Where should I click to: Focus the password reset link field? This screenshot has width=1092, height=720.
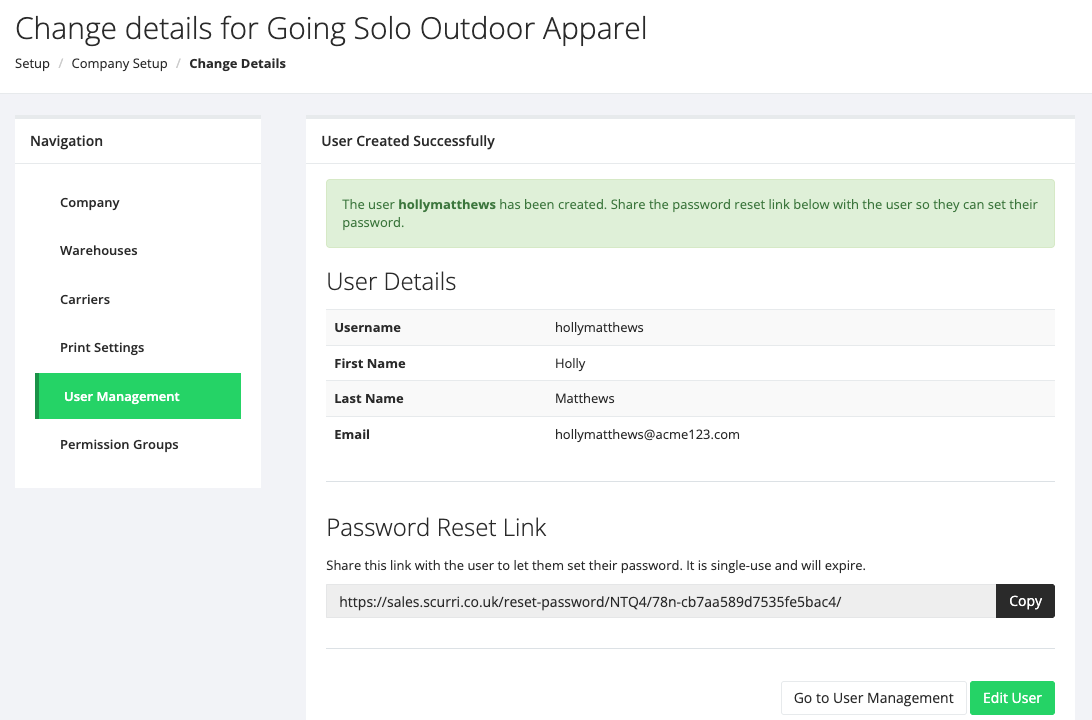(x=661, y=601)
